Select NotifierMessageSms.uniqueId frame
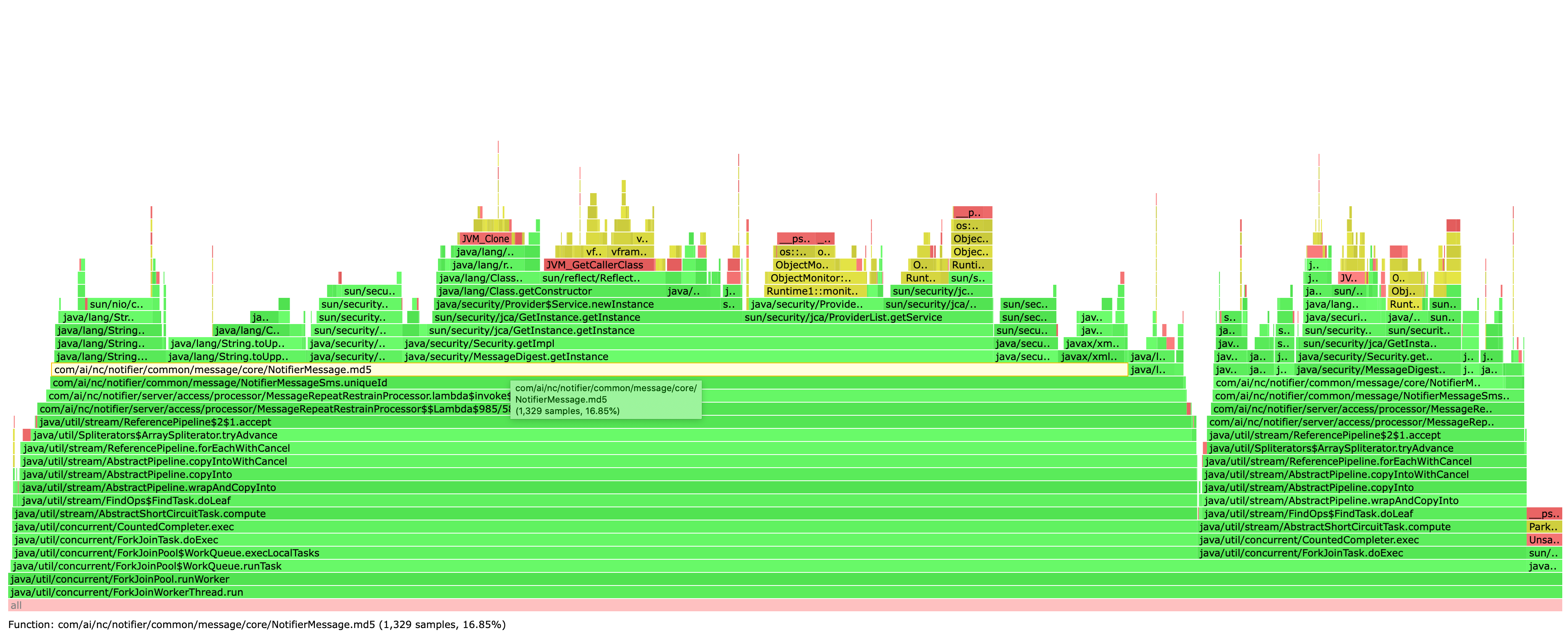This screenshot has height=635, width=1568. (617, 383)
